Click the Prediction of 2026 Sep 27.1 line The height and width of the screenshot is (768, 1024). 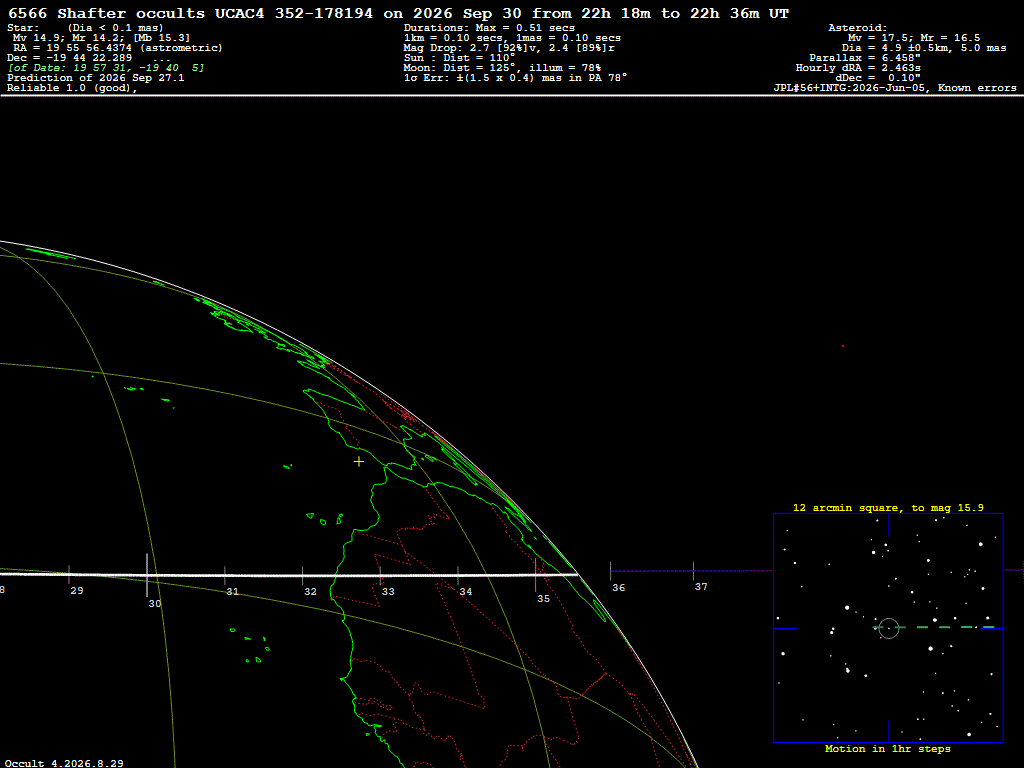pos(95,78)
